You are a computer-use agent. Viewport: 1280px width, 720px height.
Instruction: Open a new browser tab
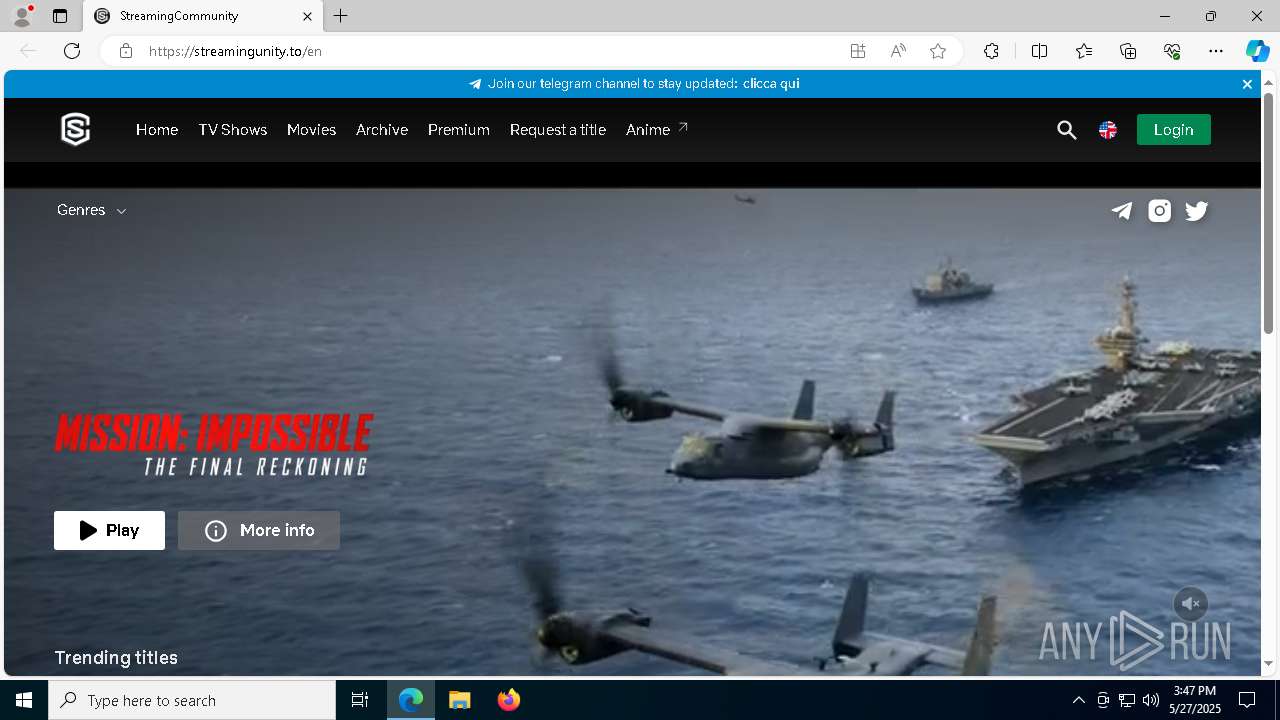click(x=341, y=16)
